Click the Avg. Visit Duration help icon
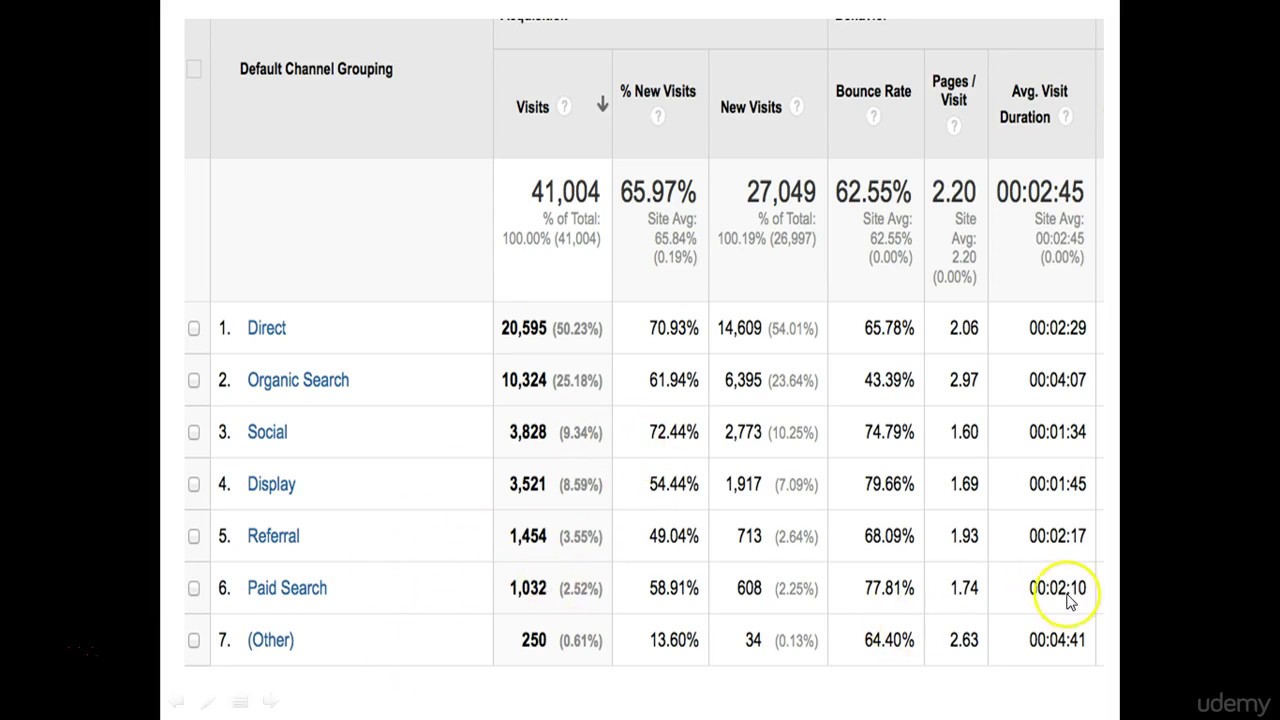The width and height of the screenshot is (1280, 720). pyautogui.click(x=1066, y=117)
